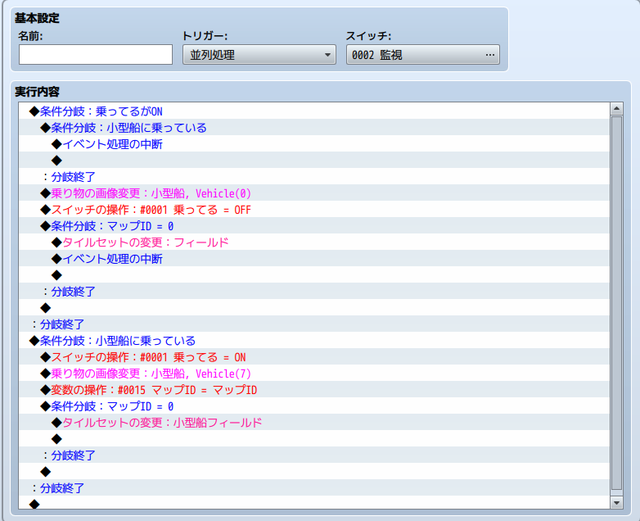Click the scrollbar up arrow in 実行内容
Viewport: 640px width, 521px height.
tap(616, 109)
